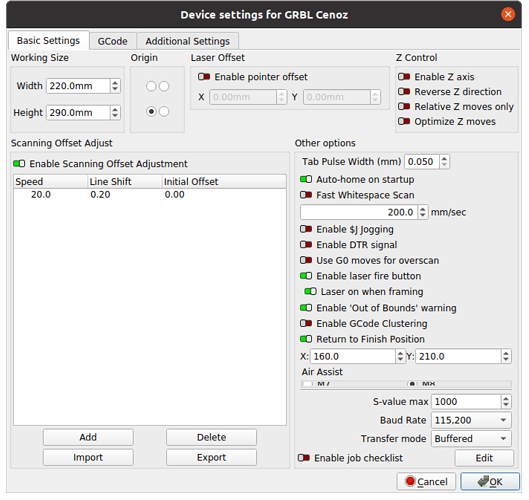529x500 pixels.
Task: Adjust finish position X stepper
Action: tap(400, 357)
